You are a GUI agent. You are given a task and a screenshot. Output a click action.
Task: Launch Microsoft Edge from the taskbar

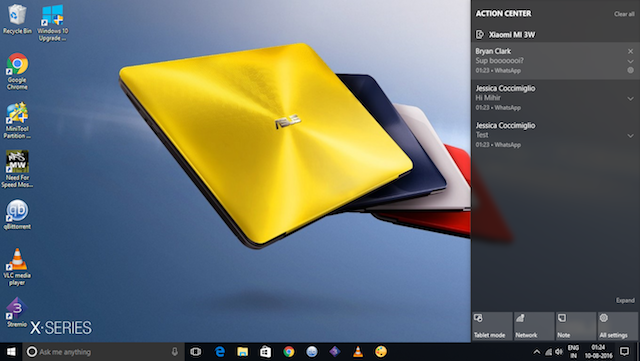click(x=220, y=352)
